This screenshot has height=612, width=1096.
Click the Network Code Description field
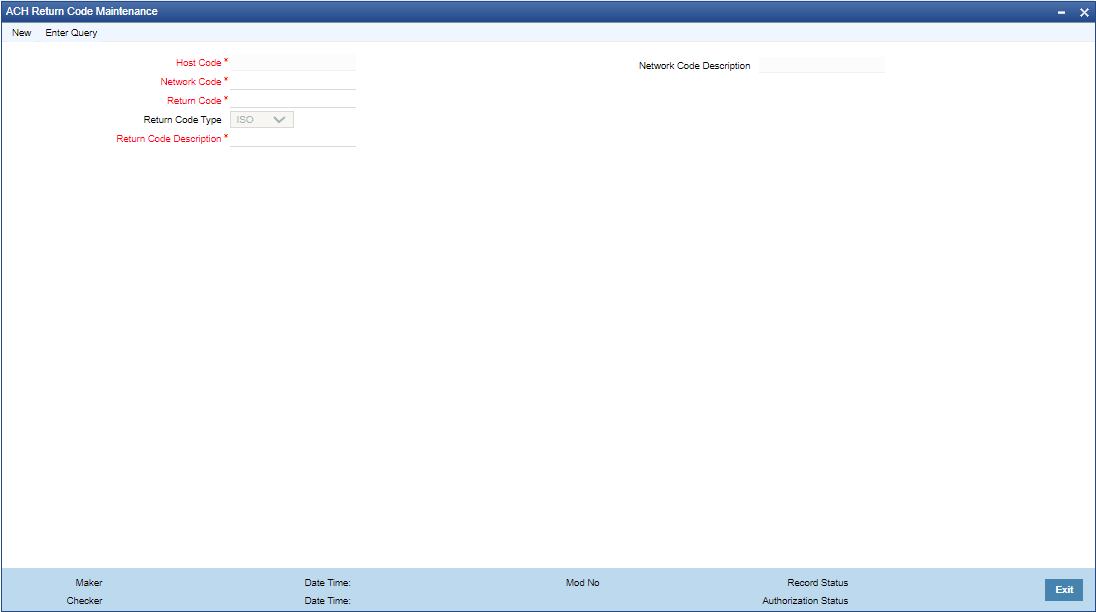[822, 66]
